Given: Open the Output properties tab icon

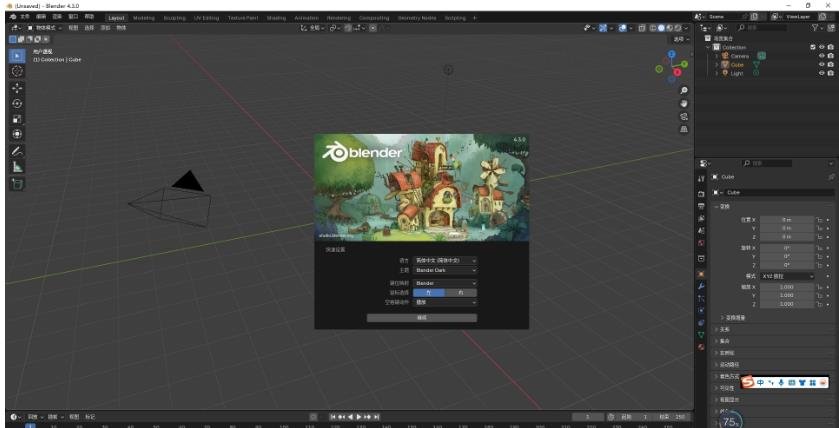Looking at the screenshot, I should (x=701, y=206).
